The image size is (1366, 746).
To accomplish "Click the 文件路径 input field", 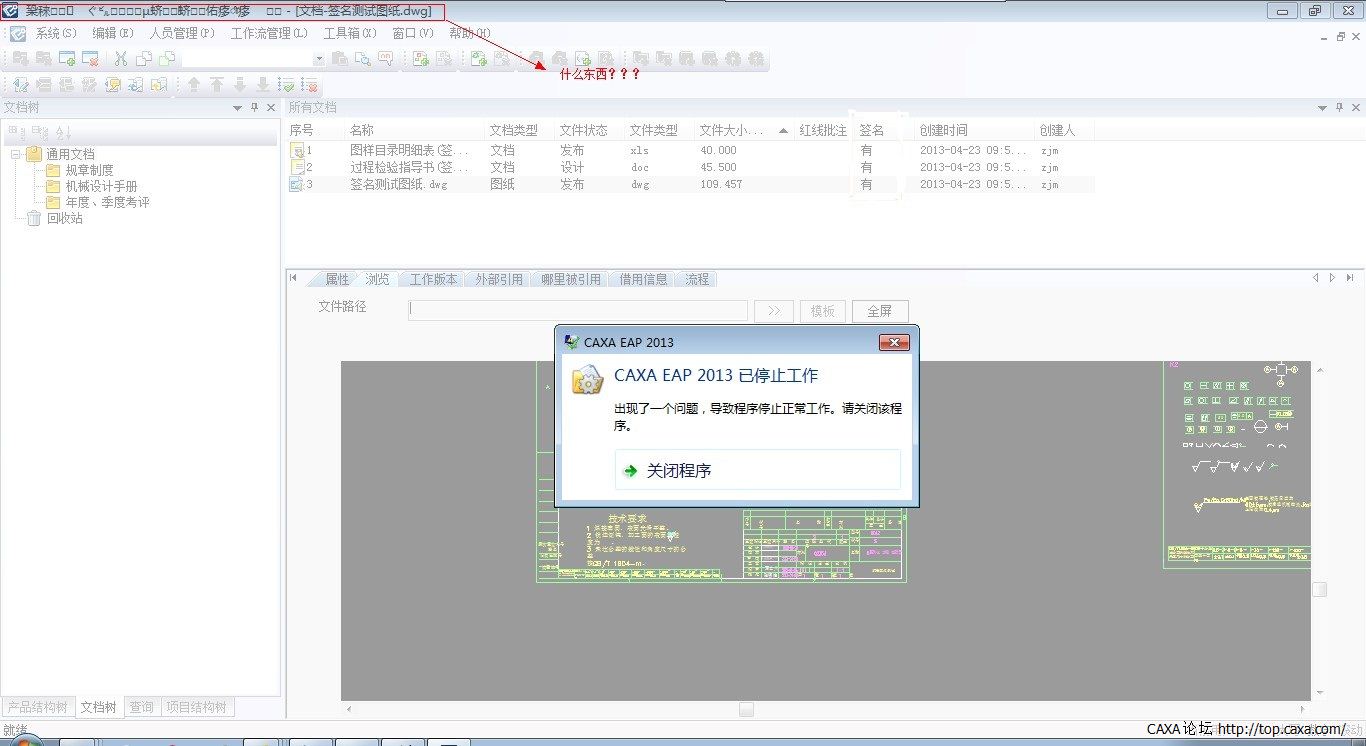I will (578, 310).
